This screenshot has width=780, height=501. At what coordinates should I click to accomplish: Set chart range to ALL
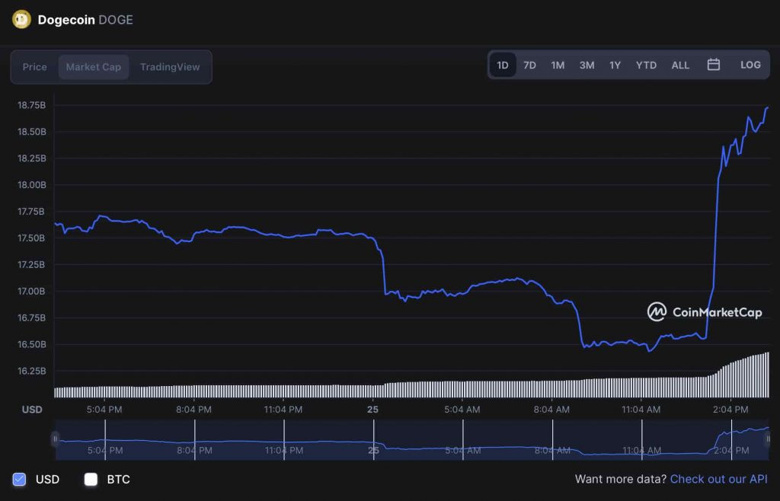680,65
